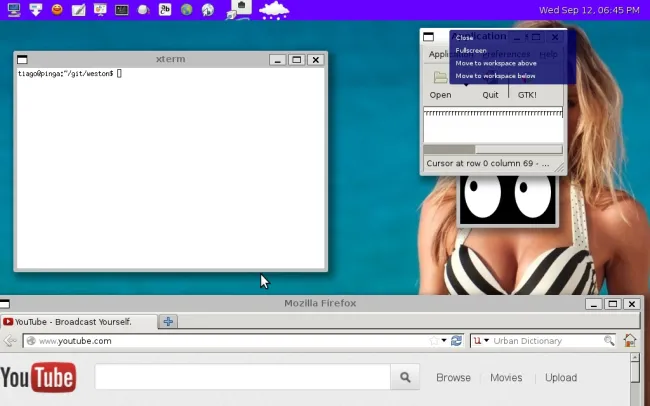The width and height of the screenshot is (650, 406).
Task: Click the YouTube logo
Action: tap(38, 377)
